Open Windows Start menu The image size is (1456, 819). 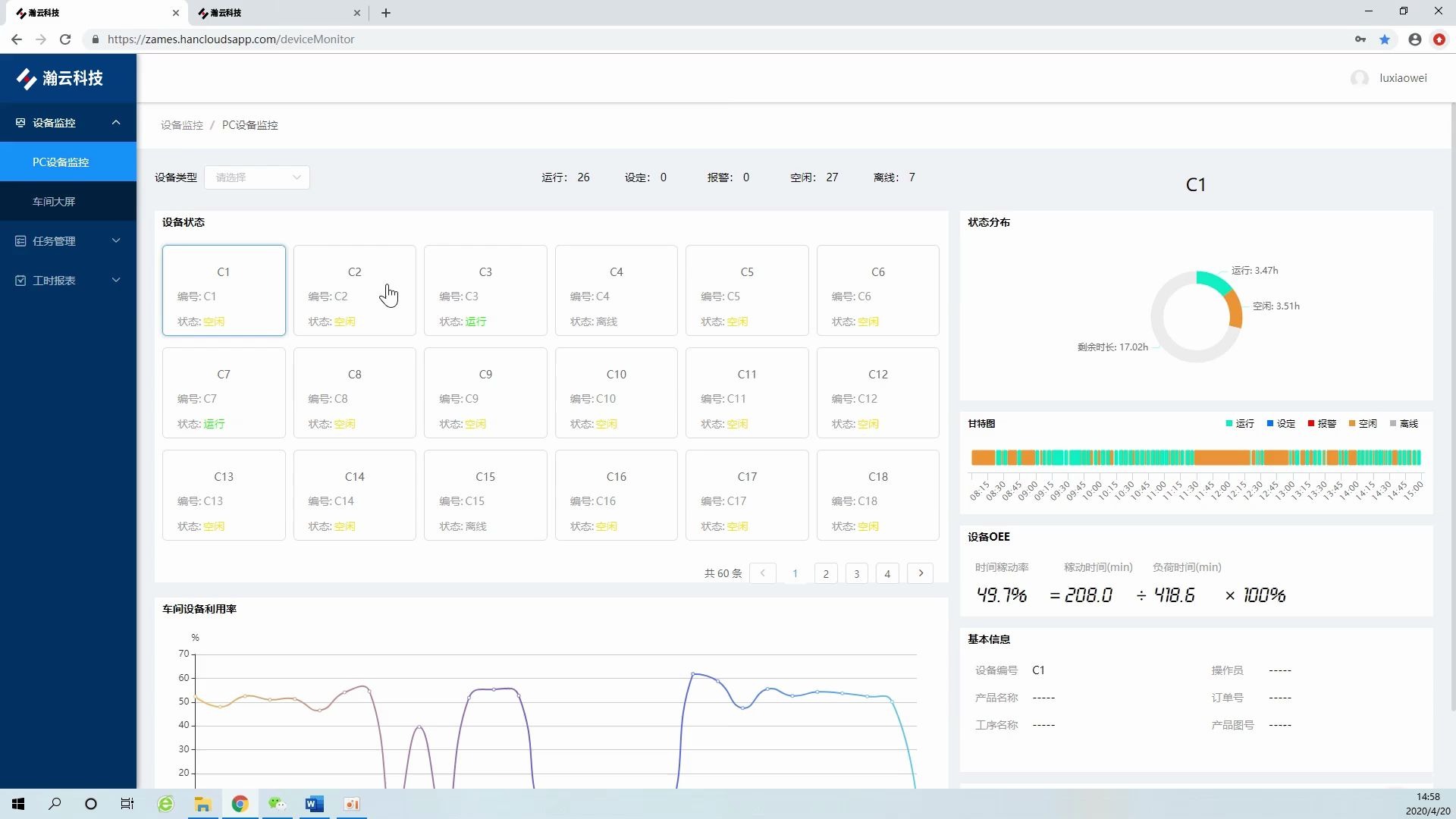coord(18,804)
